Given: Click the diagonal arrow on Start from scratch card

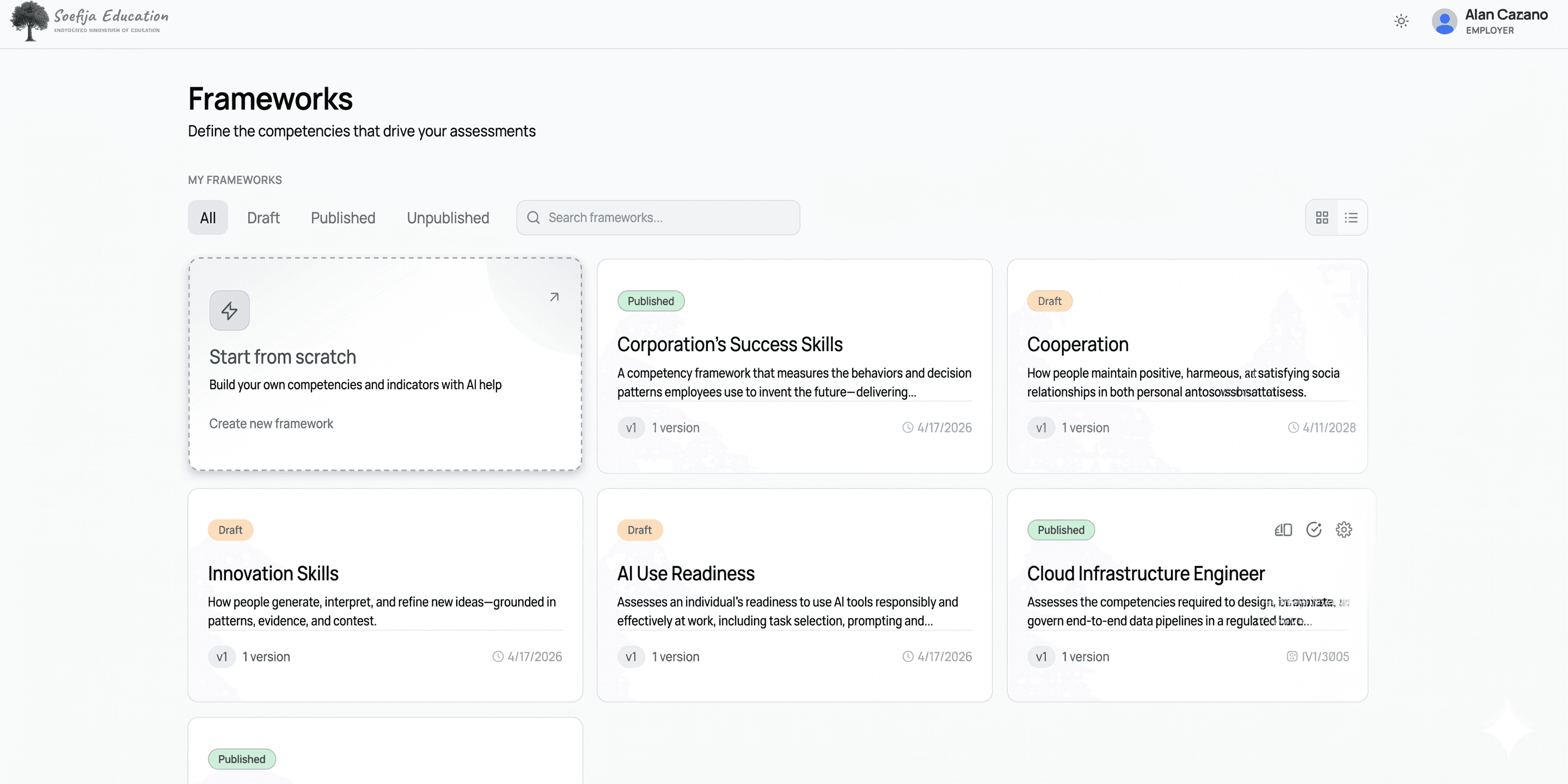Looking at the screenshot, I should point(553,296).
